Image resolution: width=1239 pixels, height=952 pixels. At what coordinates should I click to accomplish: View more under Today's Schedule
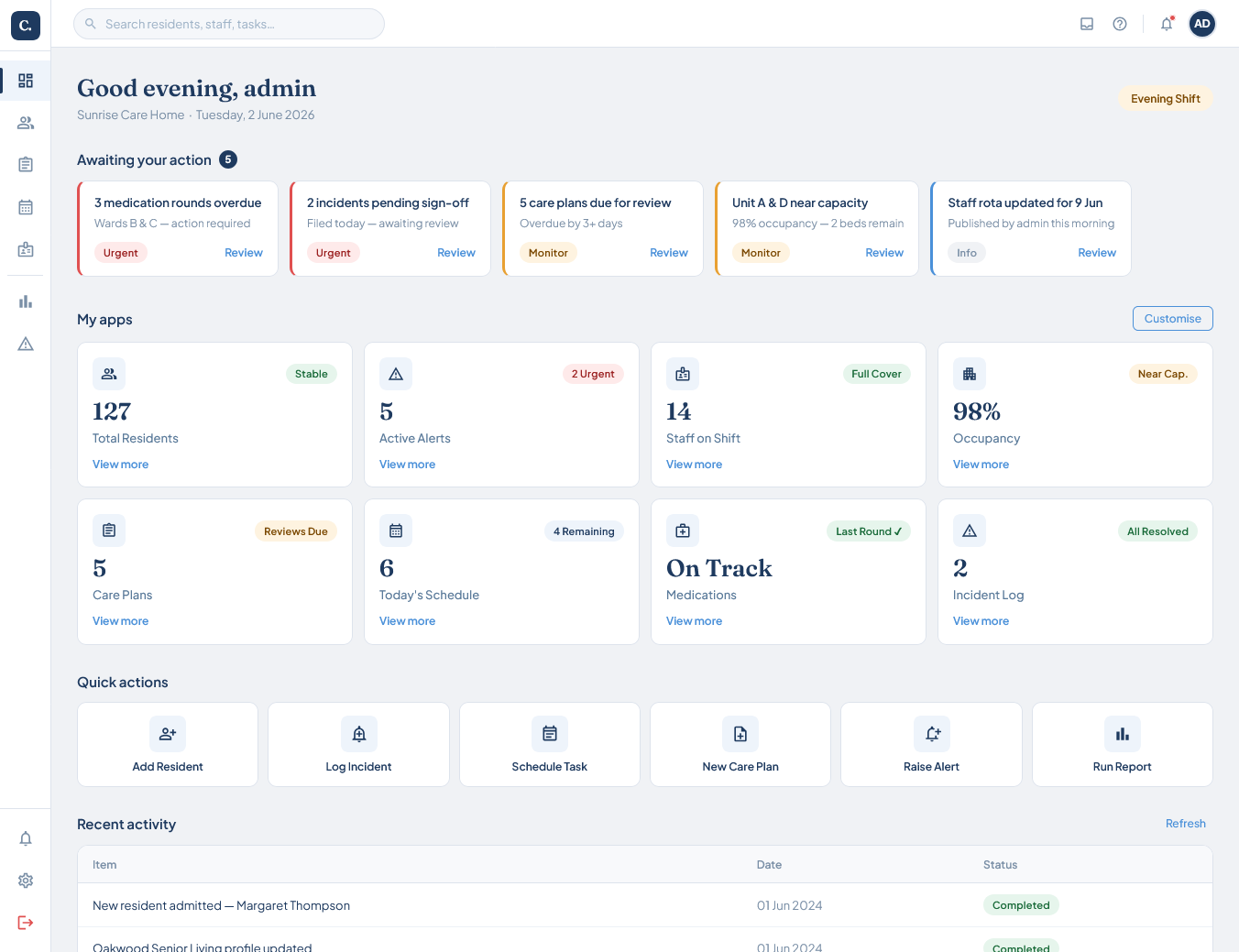(x=407, y=621)
